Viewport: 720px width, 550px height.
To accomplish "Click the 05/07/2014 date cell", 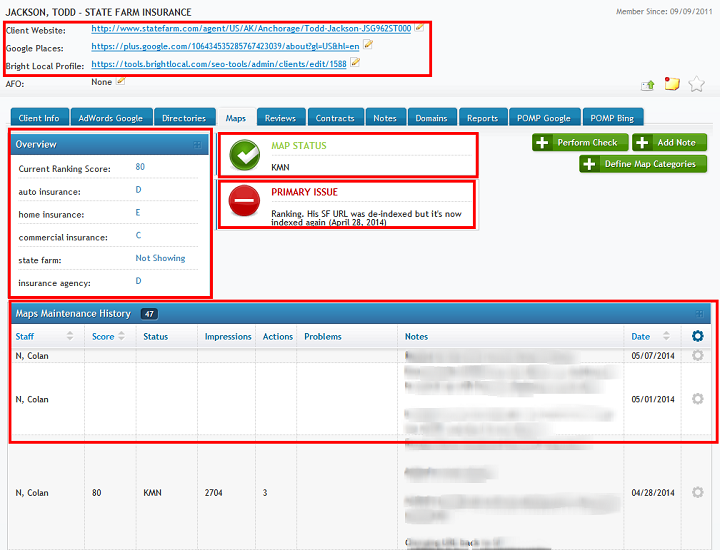I will [653, 356].
